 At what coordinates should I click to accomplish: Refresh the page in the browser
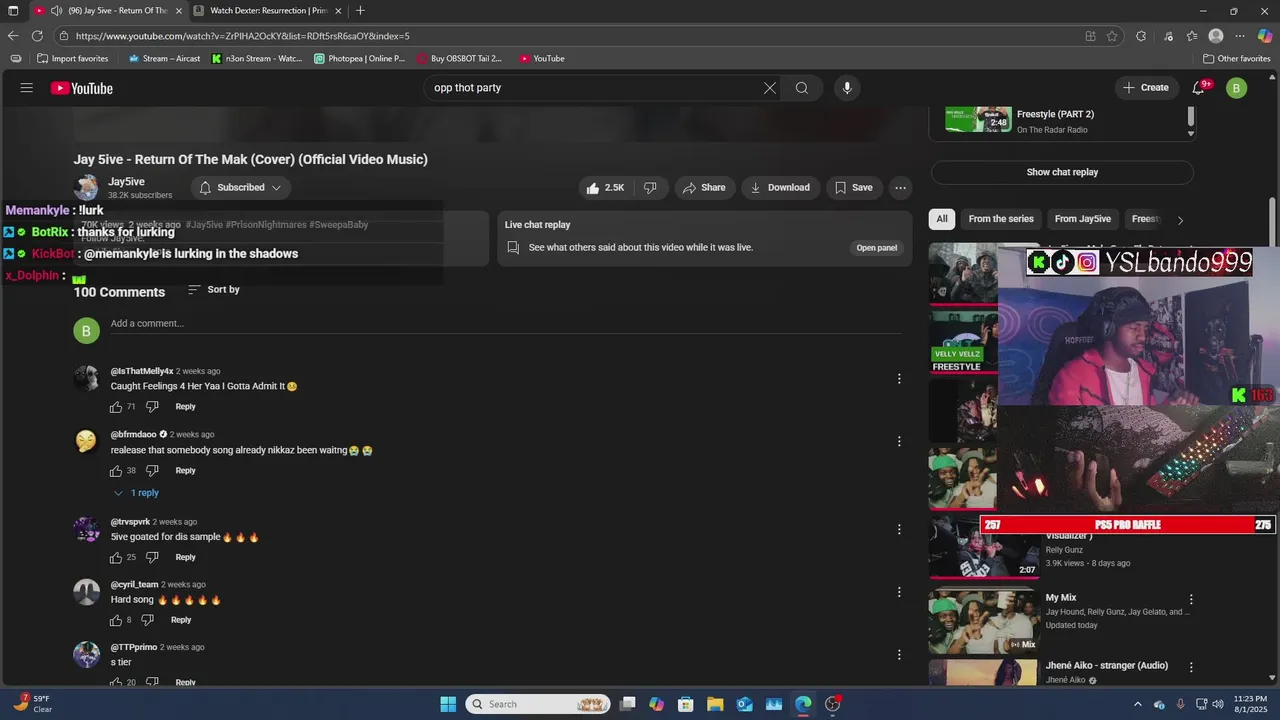(38, 36)
